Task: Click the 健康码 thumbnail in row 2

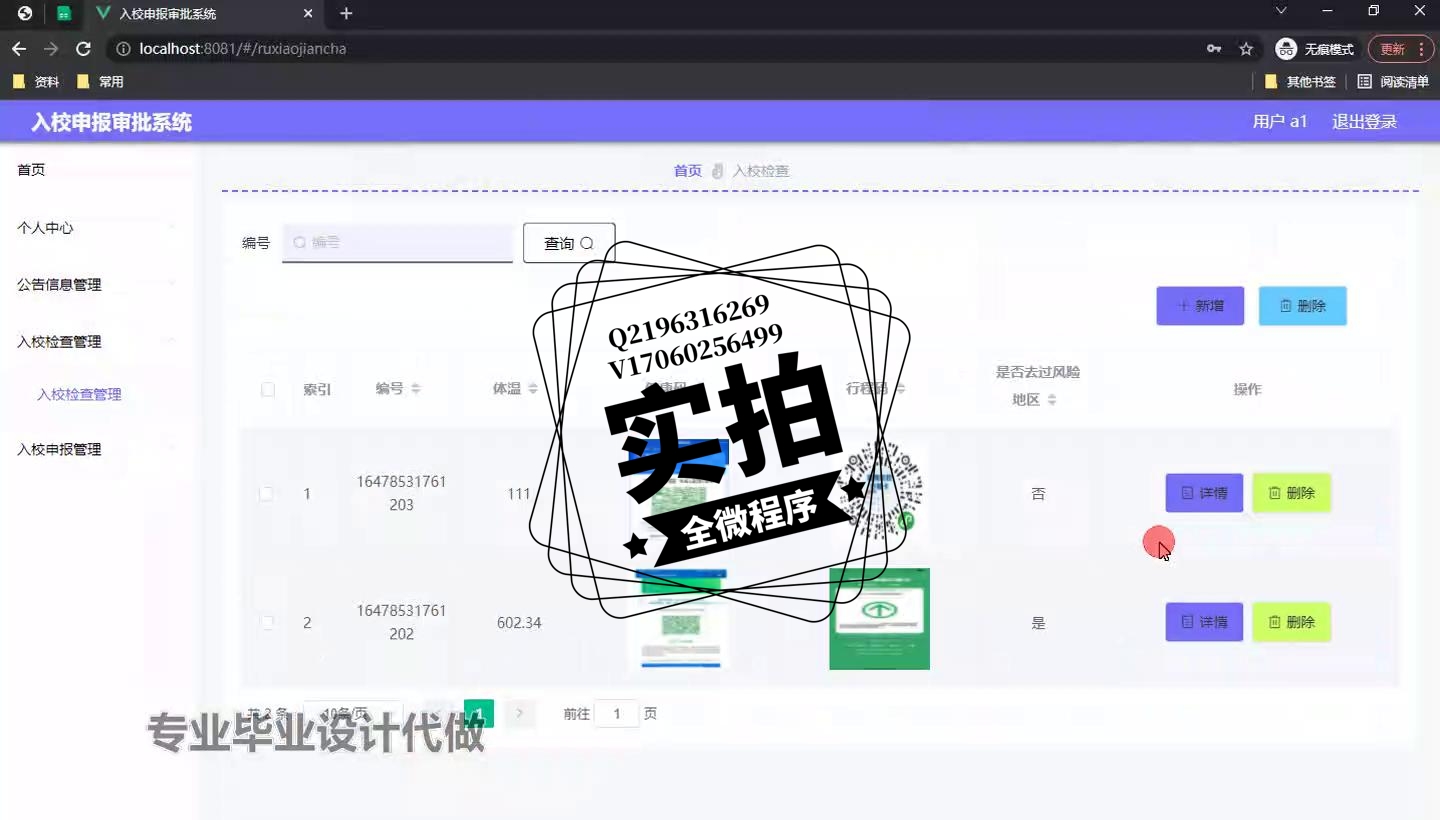Action: [680, 619]
